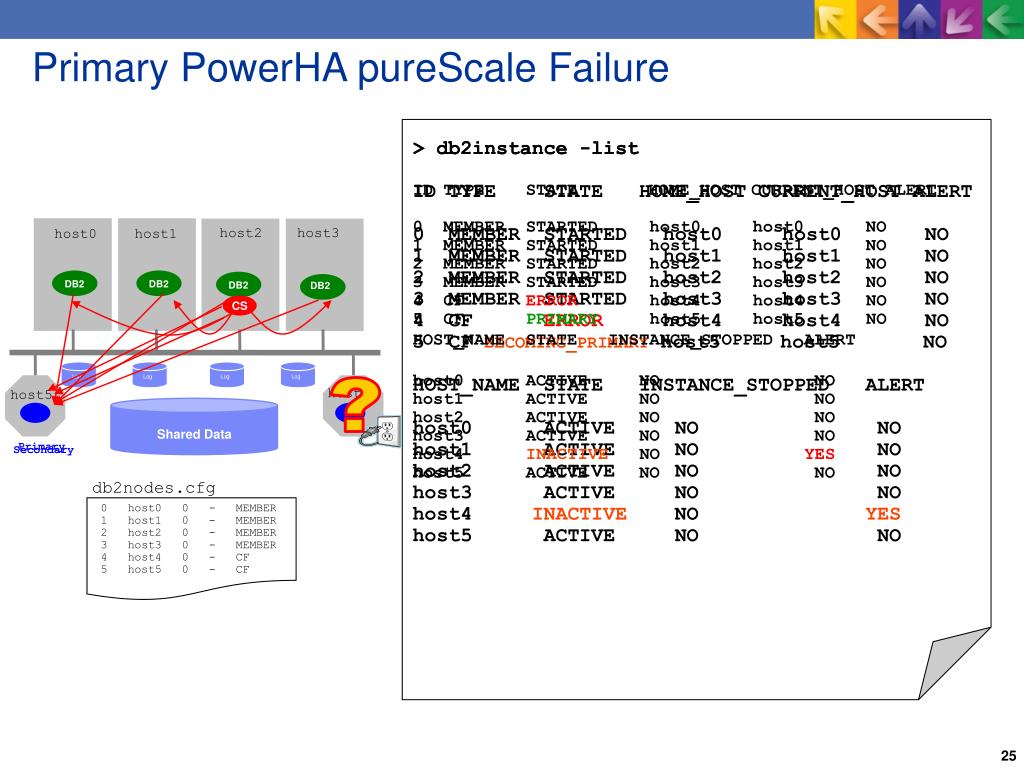Click host2 in the db2nodes.cfg listing

pyautogui.click(x=144, y=533)
